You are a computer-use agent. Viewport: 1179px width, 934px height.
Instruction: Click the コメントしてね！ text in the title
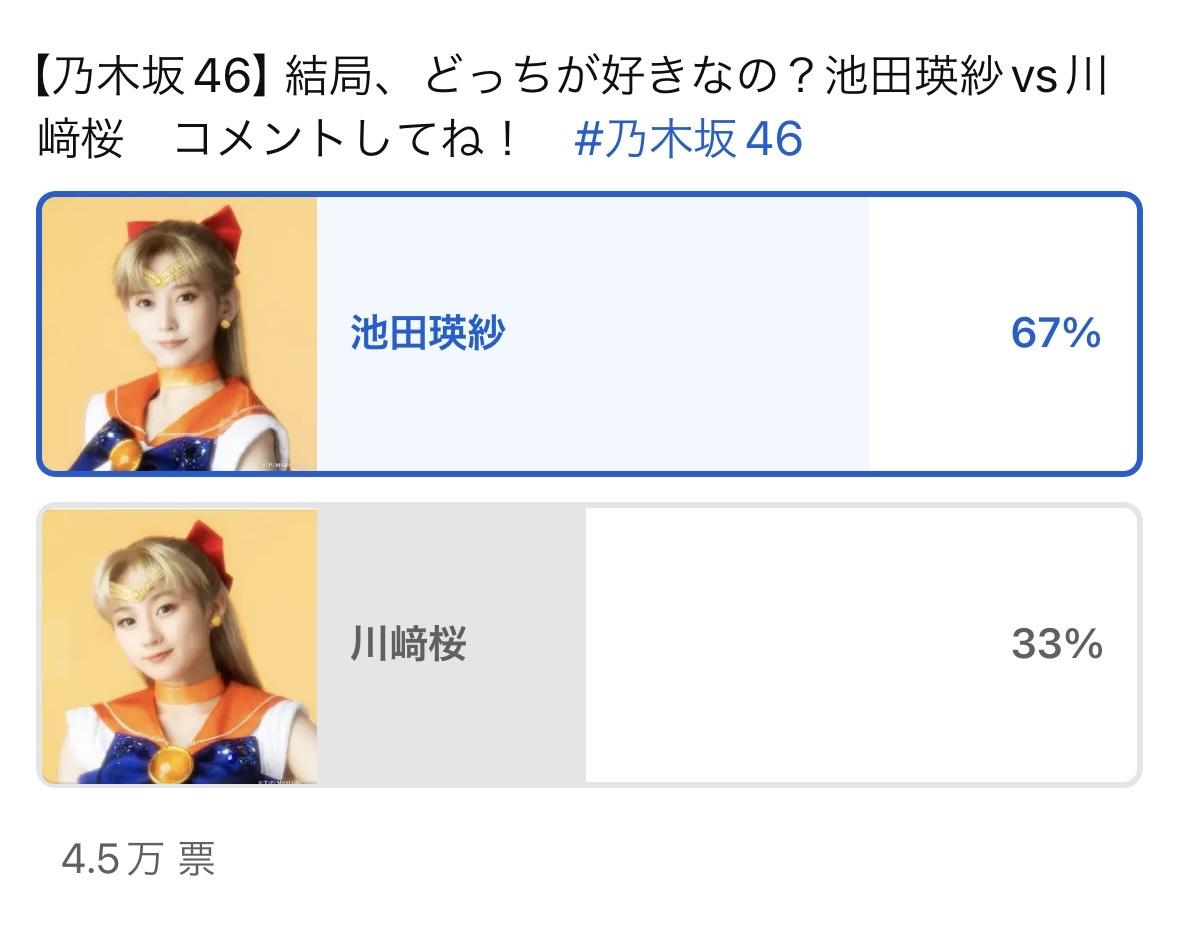[x=347, y=139]
